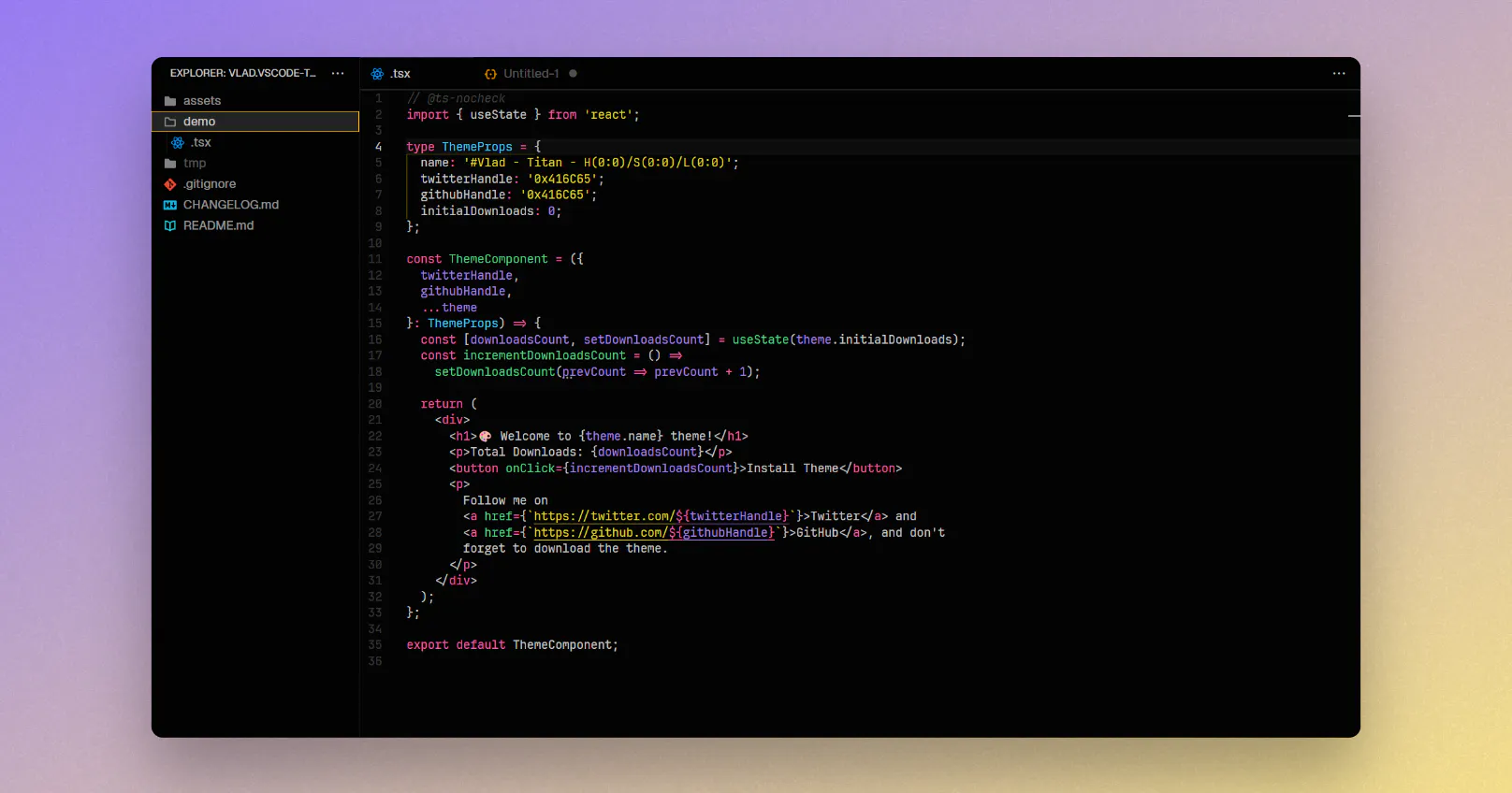Click the Explorer panel title header
This screenshot has height=793, width=1512.
click(x=242, y=73)
